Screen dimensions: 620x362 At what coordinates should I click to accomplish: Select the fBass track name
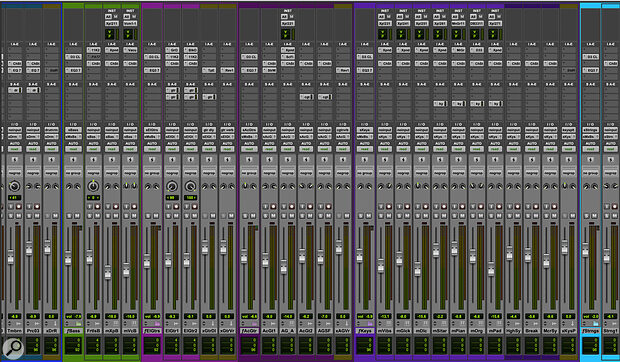73,330
